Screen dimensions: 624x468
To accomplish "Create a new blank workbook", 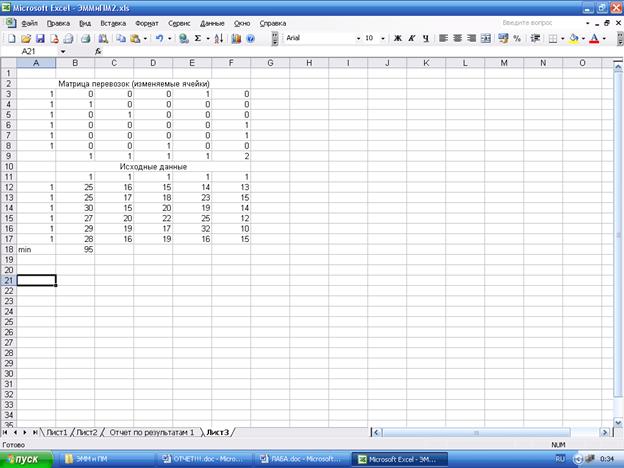I will 12,39.
